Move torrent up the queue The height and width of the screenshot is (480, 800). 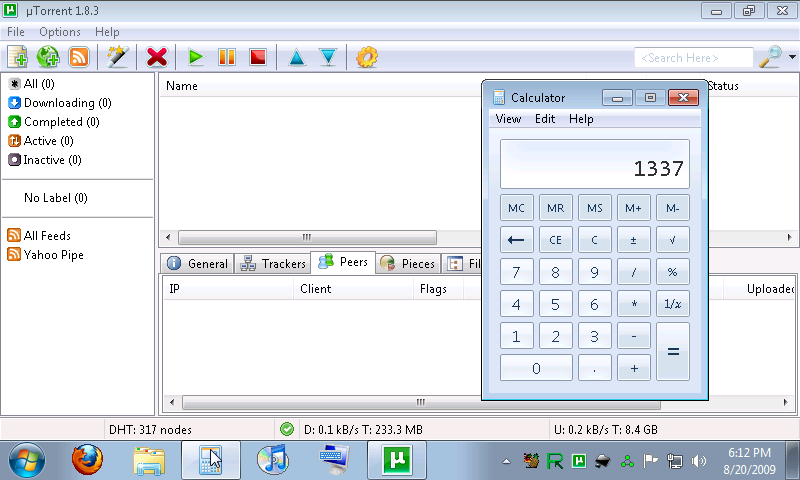click(x=297, y=57)
